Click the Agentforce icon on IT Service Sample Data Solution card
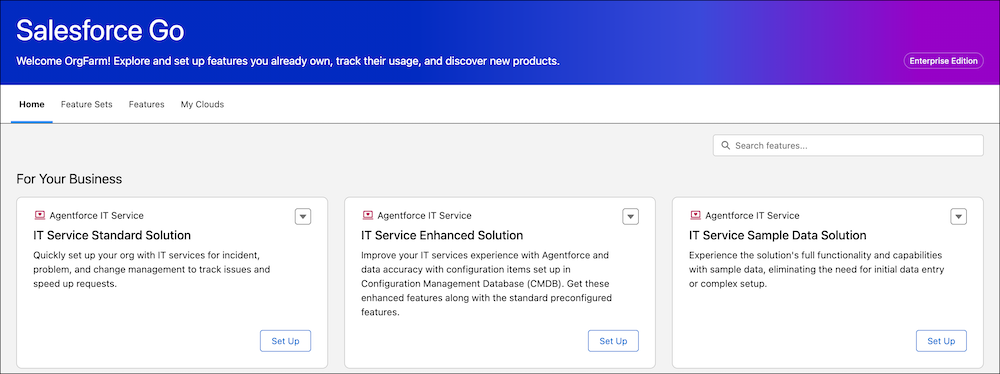This screenshot has height=374, width=1000. 695,216
